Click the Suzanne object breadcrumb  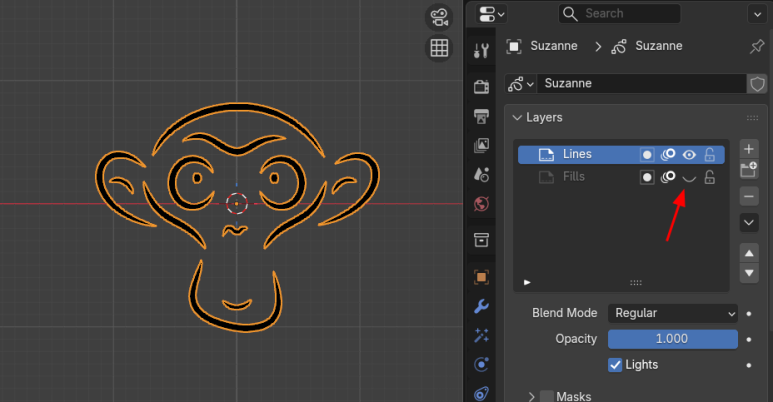542,46
